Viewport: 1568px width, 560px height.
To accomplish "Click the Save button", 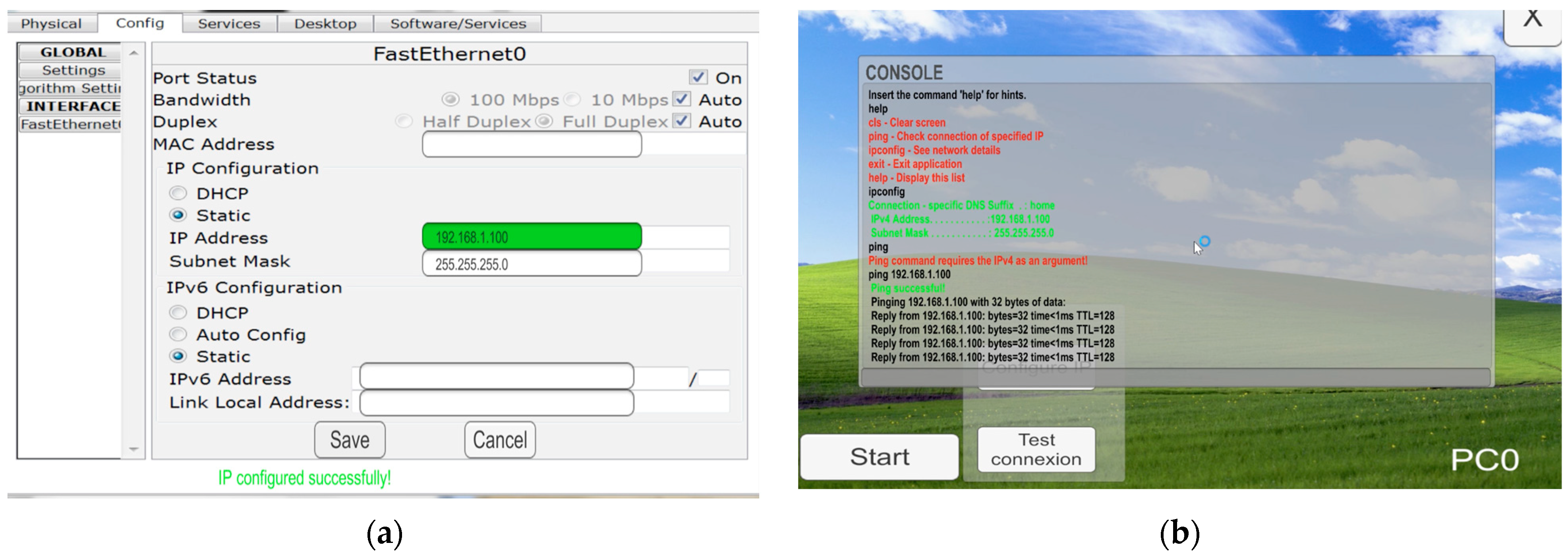I will (349, 440).
